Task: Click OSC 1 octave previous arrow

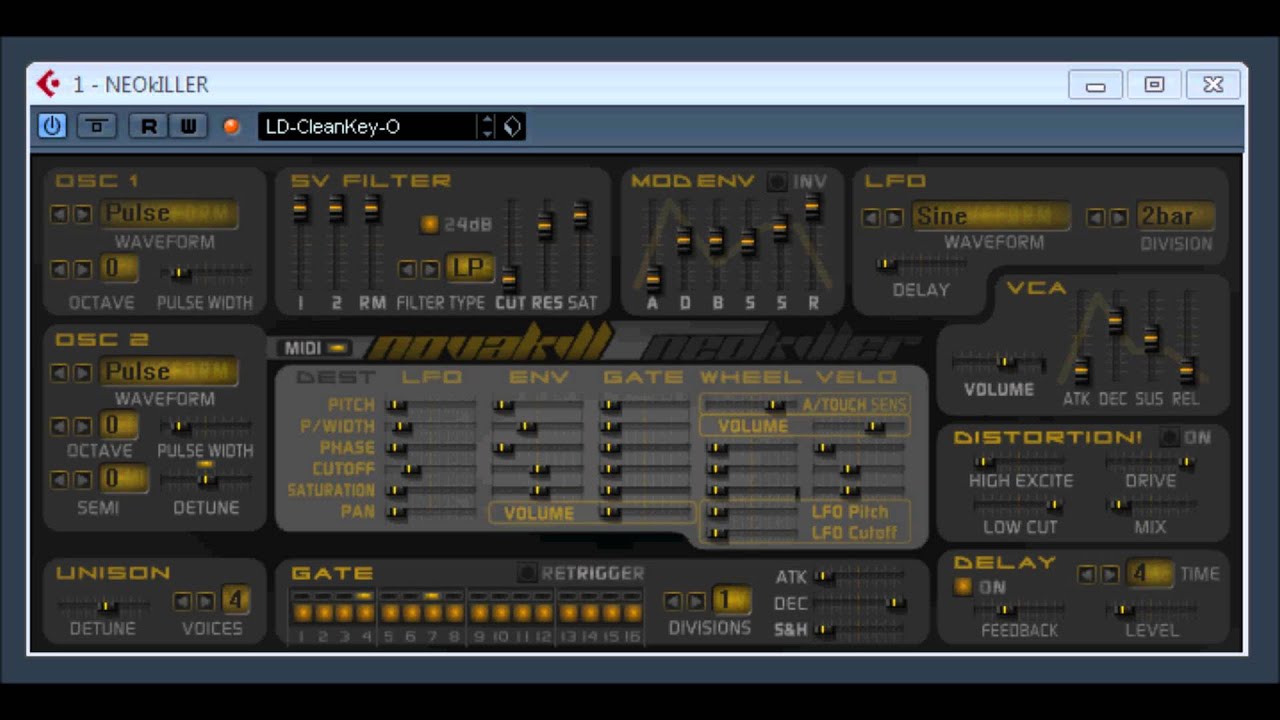Action: [60, 270]
